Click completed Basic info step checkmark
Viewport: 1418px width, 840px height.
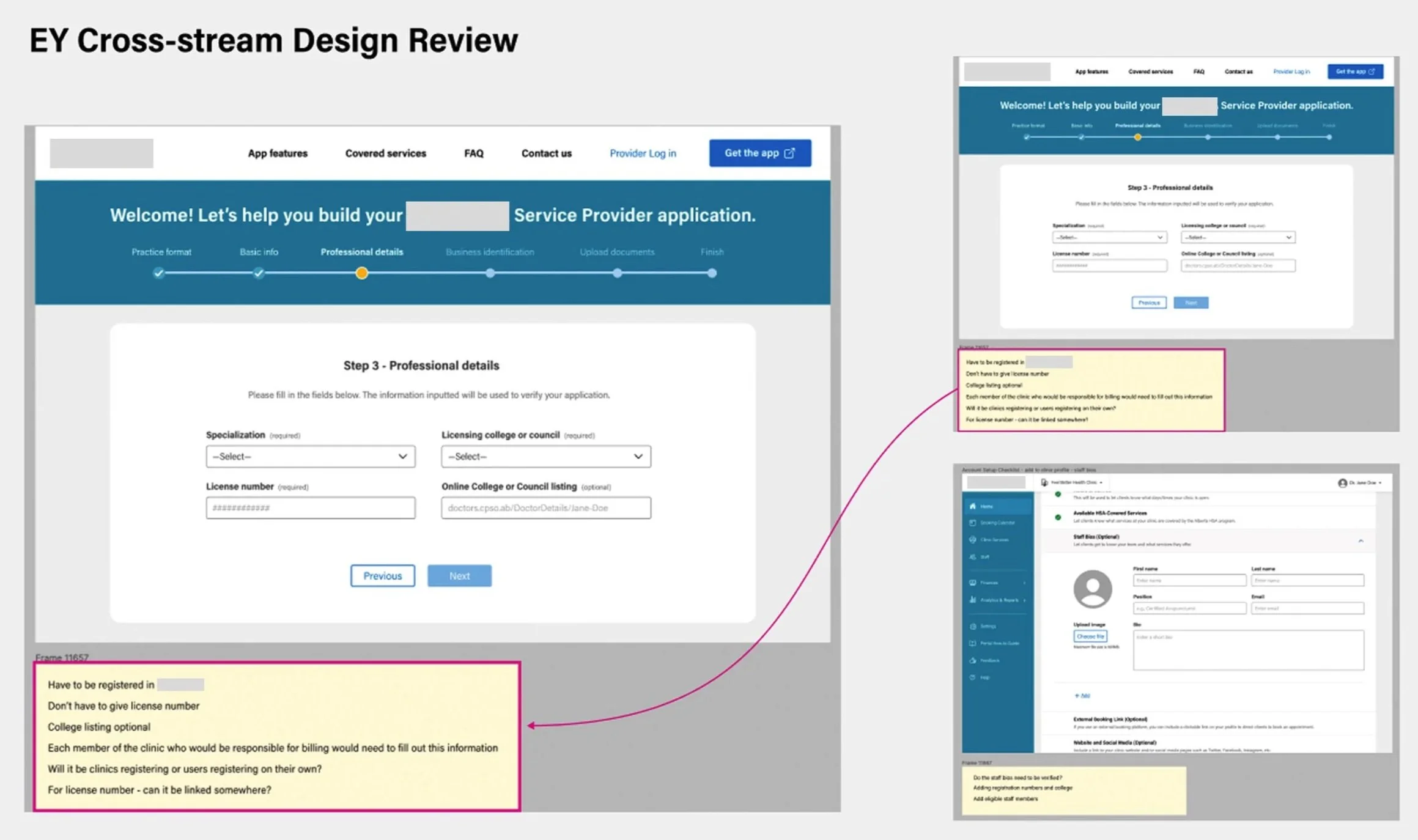(x=259, y=273)
